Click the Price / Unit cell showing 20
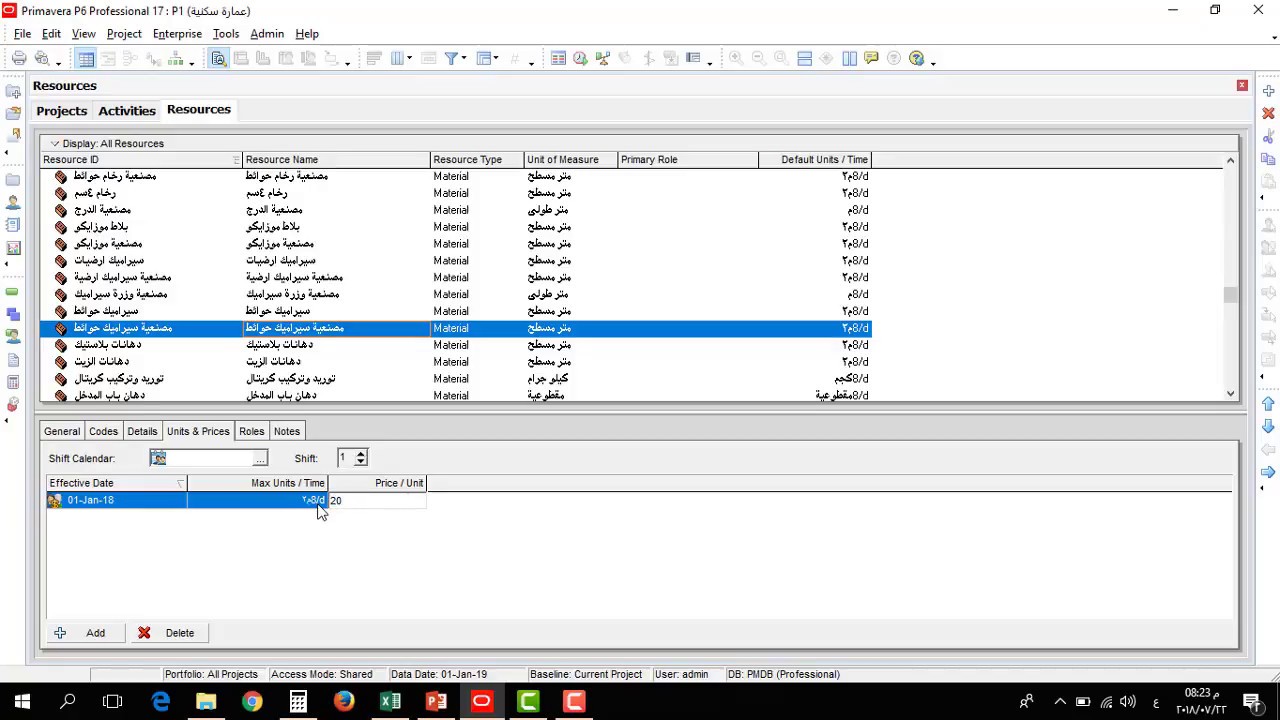Viewport: 1280px width, 720px height. coord(377,500)
